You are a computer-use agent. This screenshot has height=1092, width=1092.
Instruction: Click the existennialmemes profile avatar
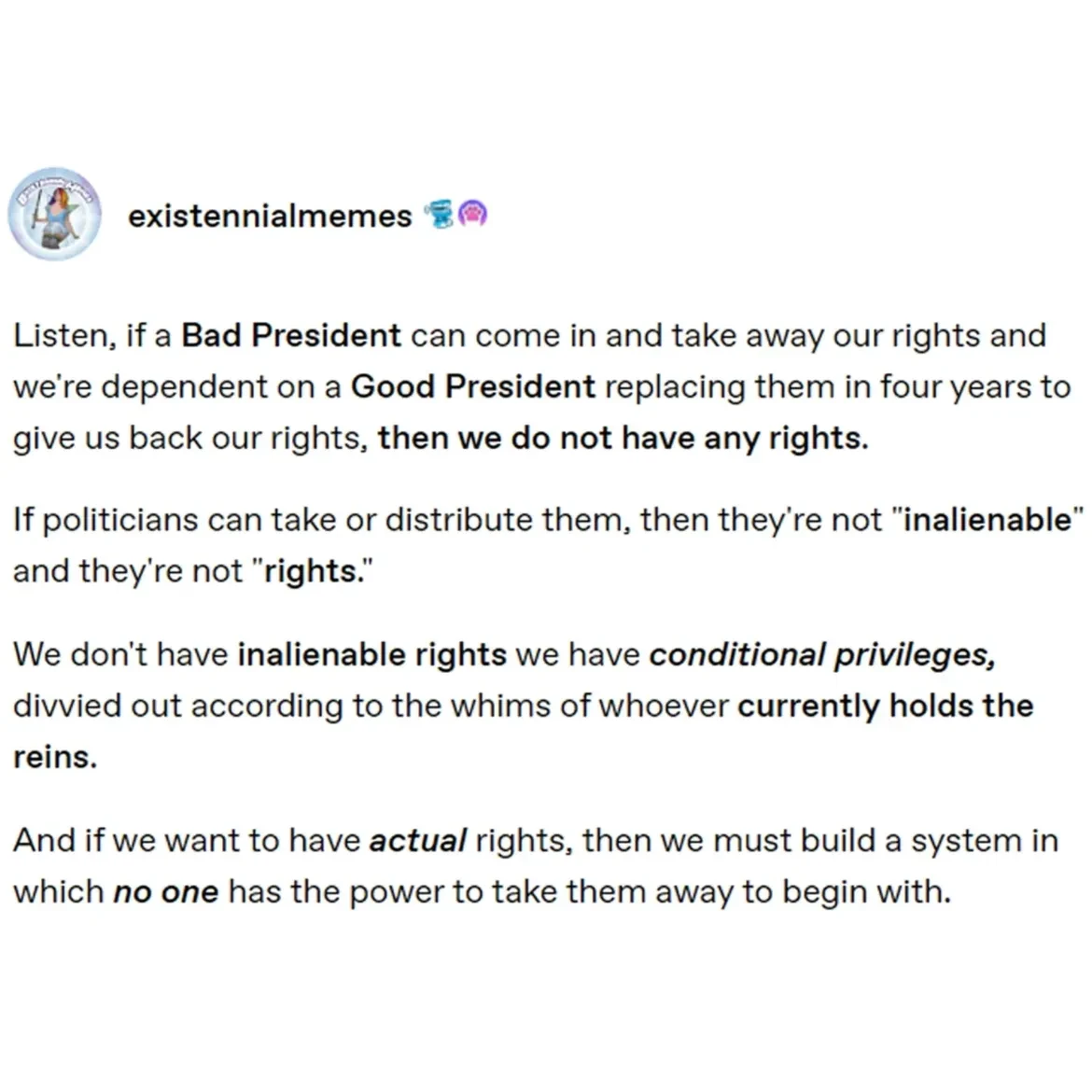click(54, 215)
